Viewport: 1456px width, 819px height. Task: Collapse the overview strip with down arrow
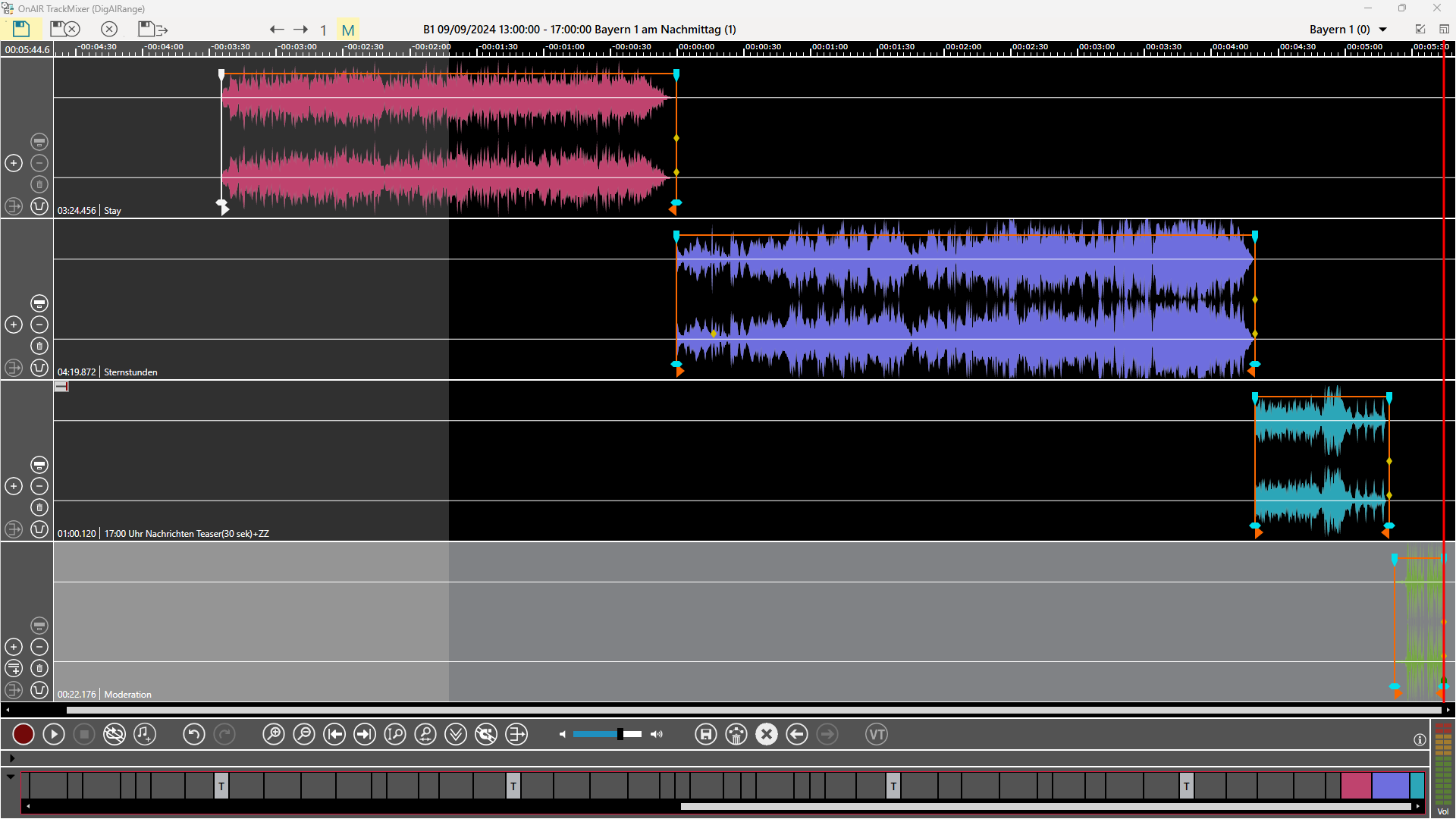coord(11,777)
